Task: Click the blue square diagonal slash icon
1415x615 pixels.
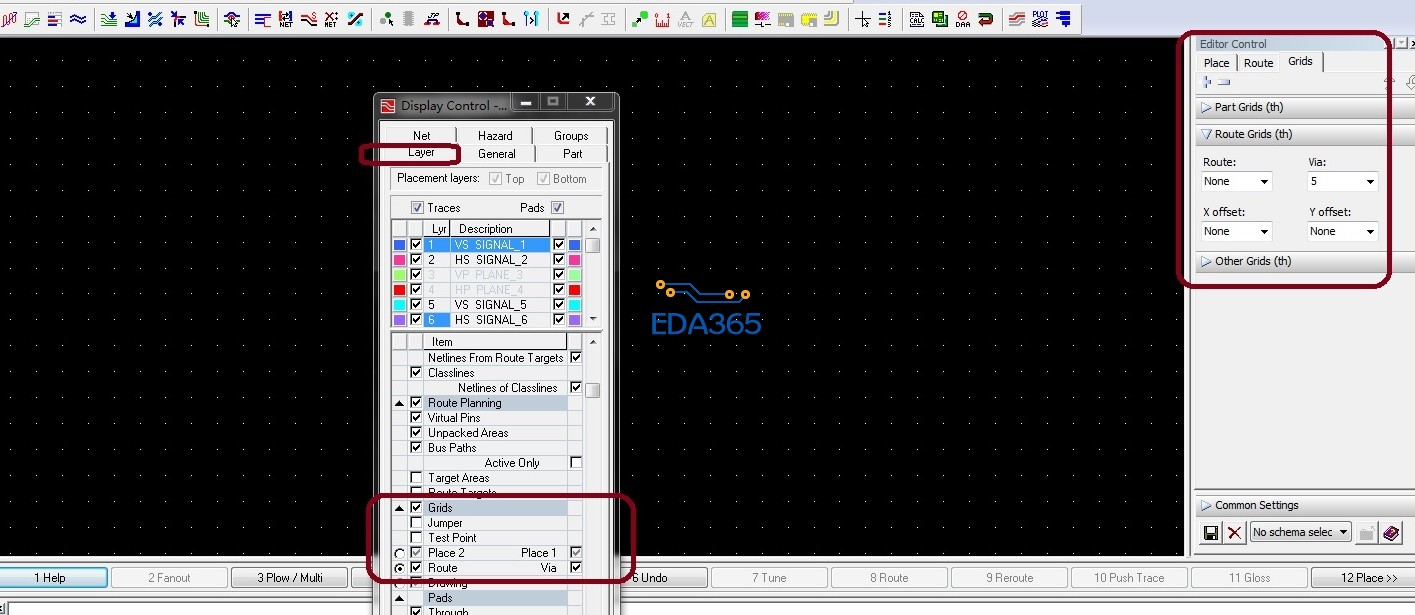Action: click(356, 19)
